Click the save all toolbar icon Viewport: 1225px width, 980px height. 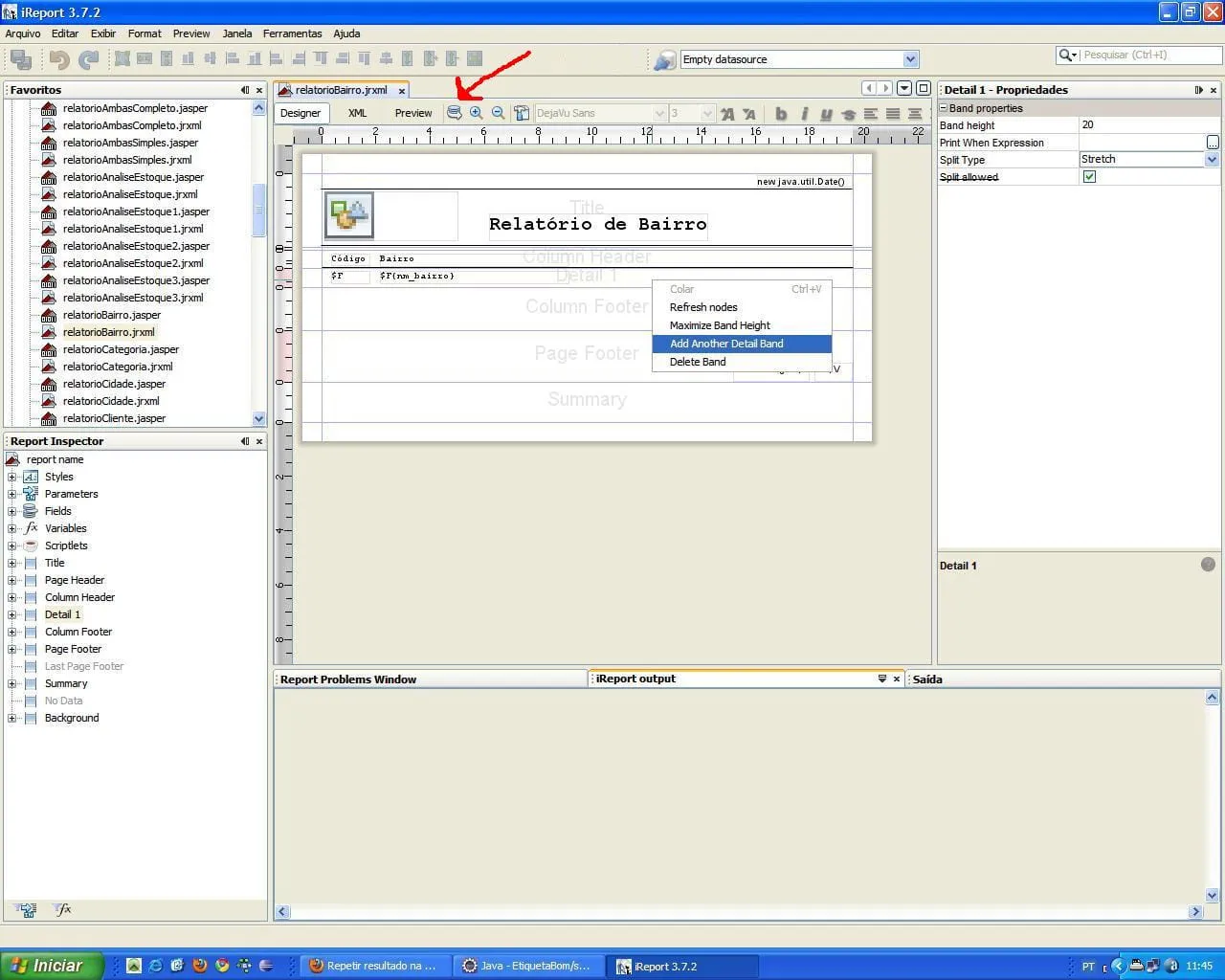(x=20, y=59)
